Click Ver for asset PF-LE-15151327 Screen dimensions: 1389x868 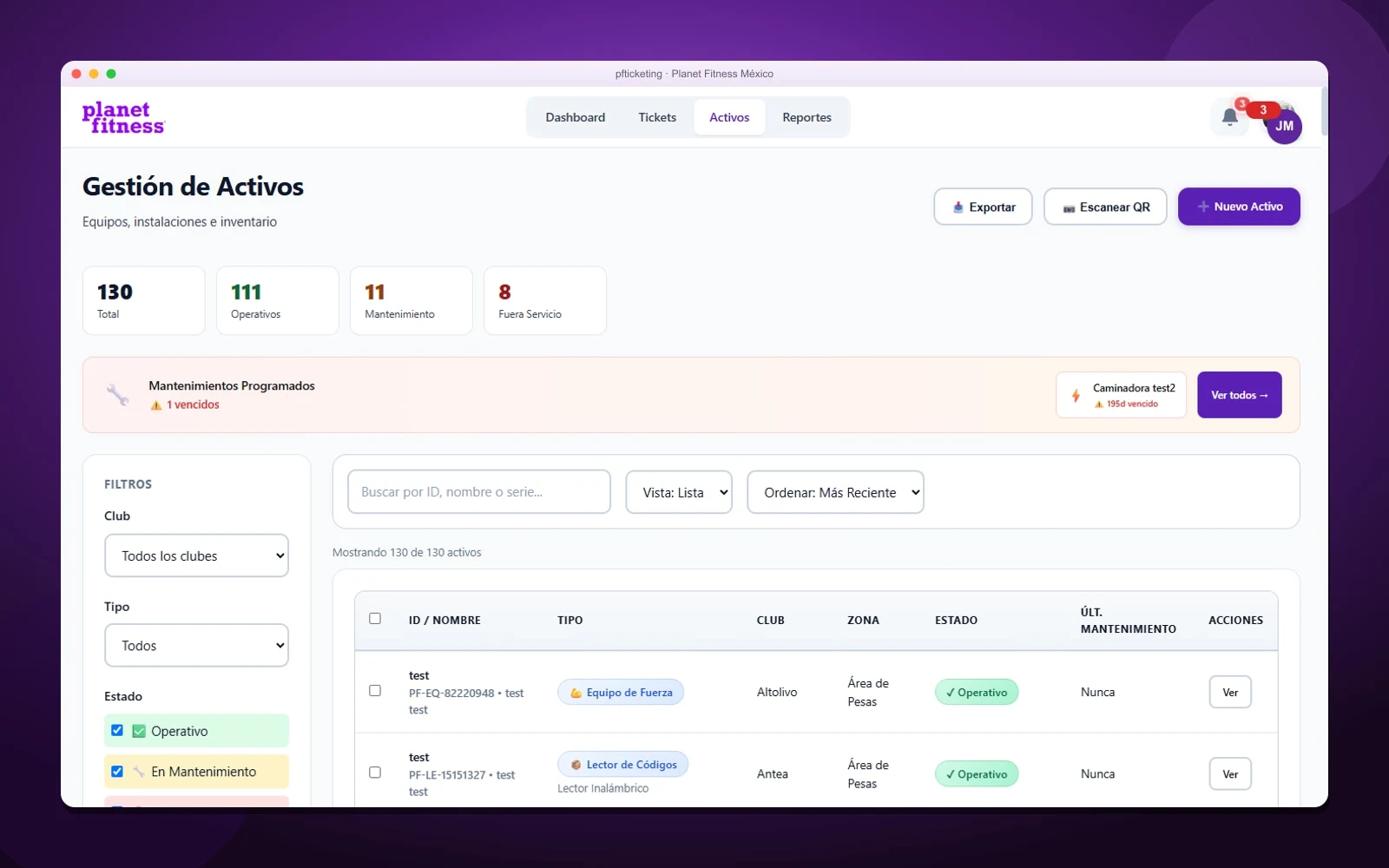(1230, 774)
